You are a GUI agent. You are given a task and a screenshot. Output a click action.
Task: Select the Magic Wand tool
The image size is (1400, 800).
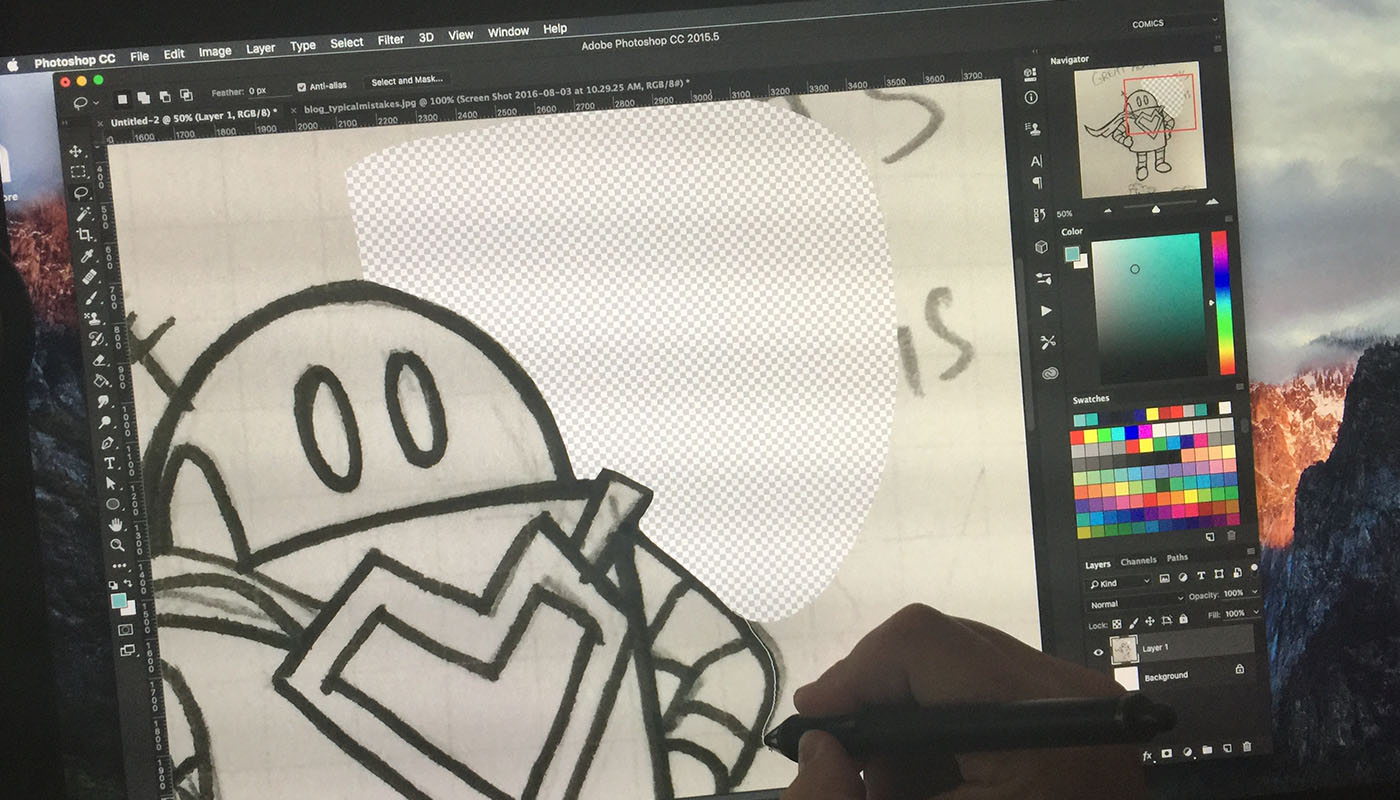click(83, 213)
